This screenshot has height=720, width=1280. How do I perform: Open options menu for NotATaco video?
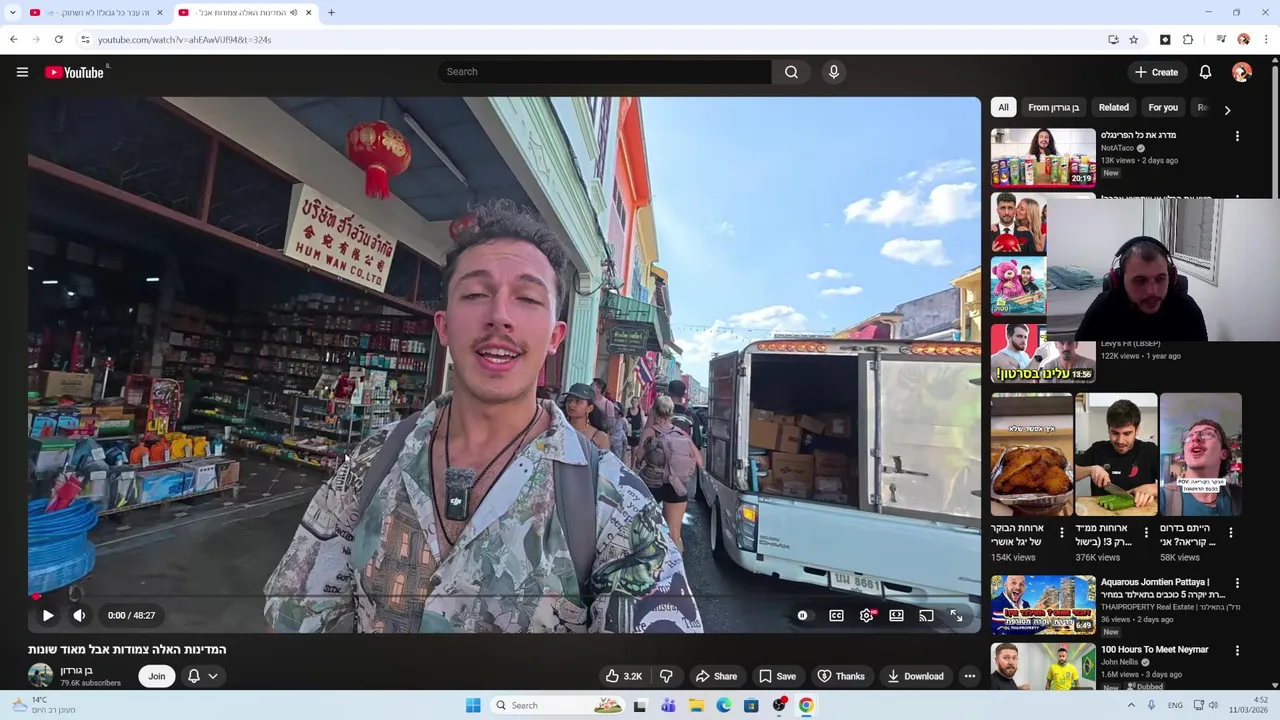[x=1237, y=136]
